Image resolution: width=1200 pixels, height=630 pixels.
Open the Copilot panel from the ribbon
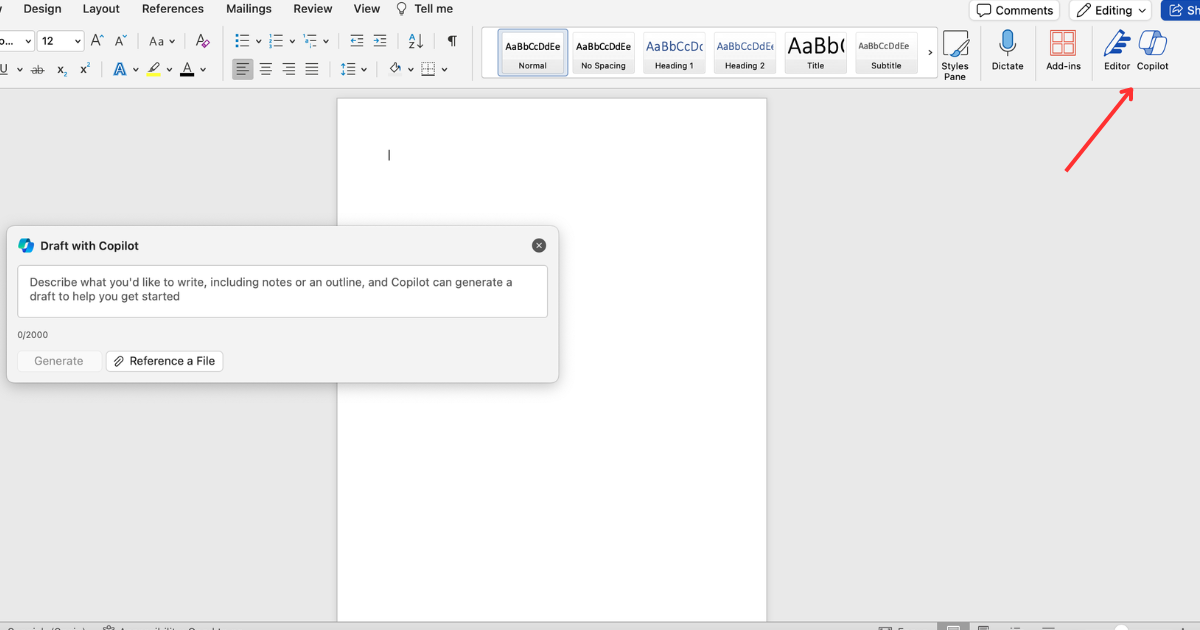pos(1152,50)
